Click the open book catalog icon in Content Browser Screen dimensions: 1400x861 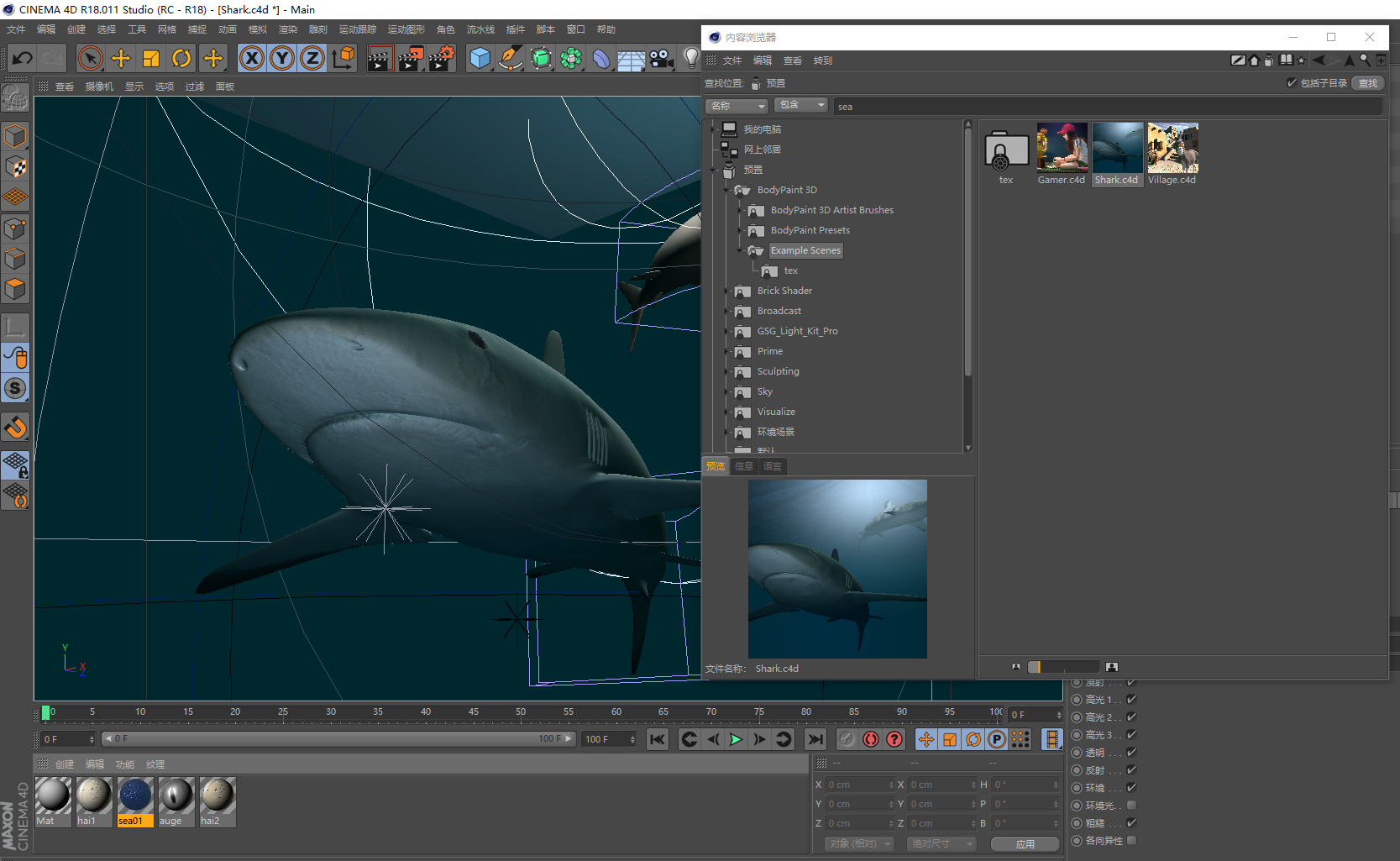point(1286,60)
